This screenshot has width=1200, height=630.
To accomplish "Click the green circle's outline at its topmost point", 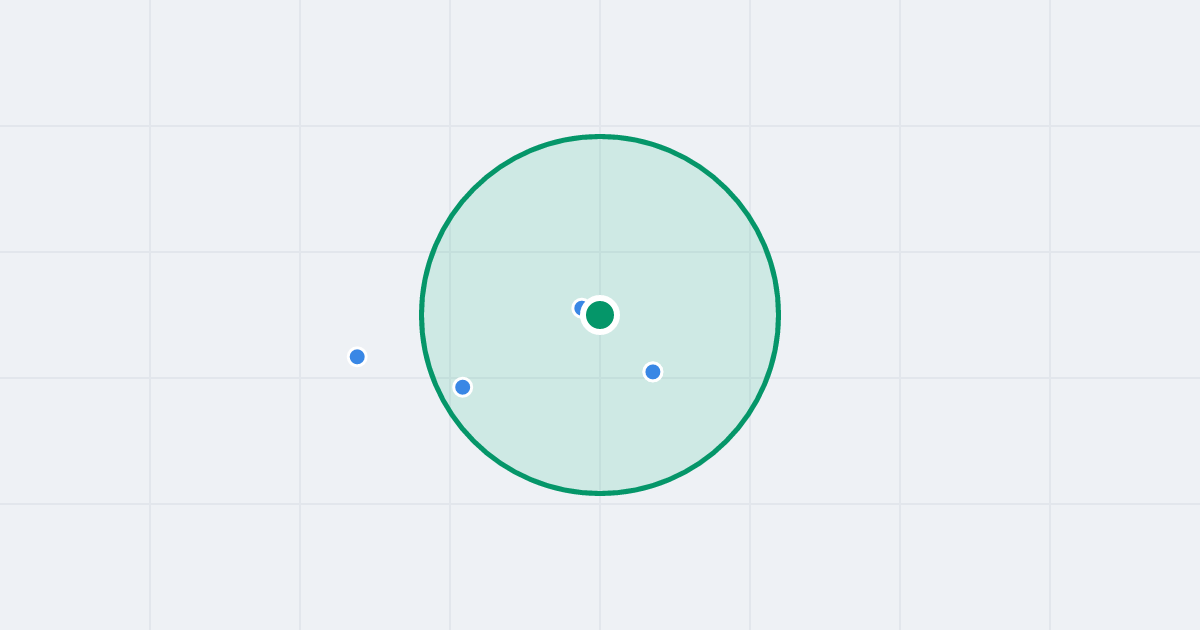I will (x=600, y=136).
